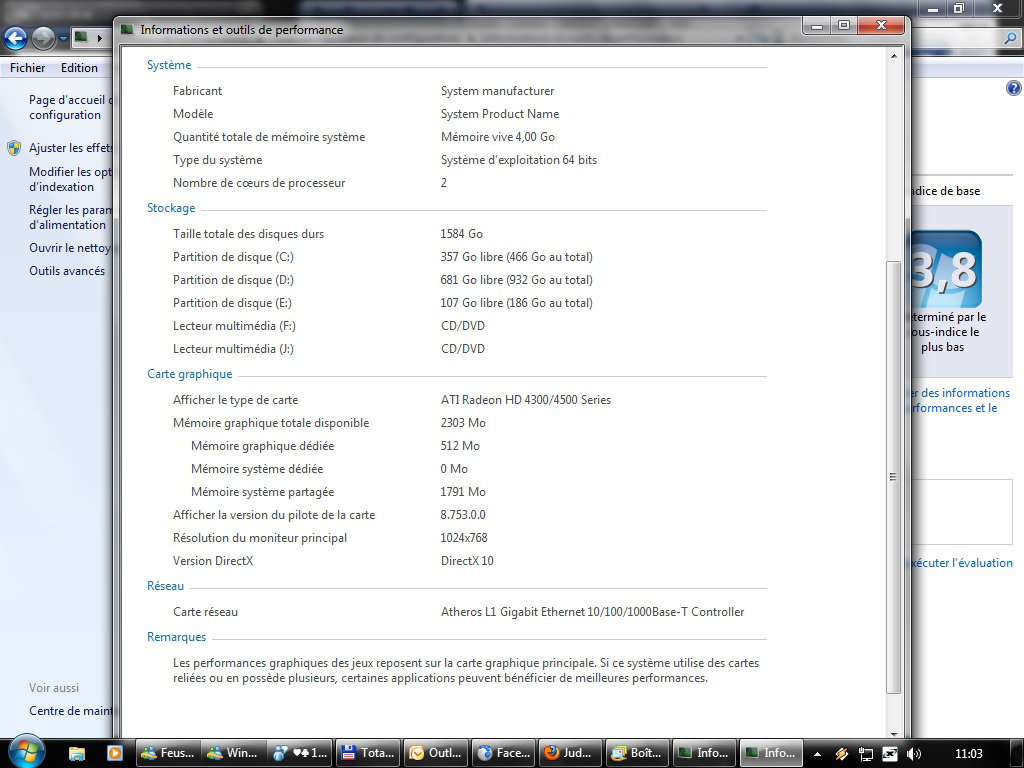Open Centre de maintenance link
Image resolution: width=1024 pixels, height=768 pixels.
click(71, 711)
